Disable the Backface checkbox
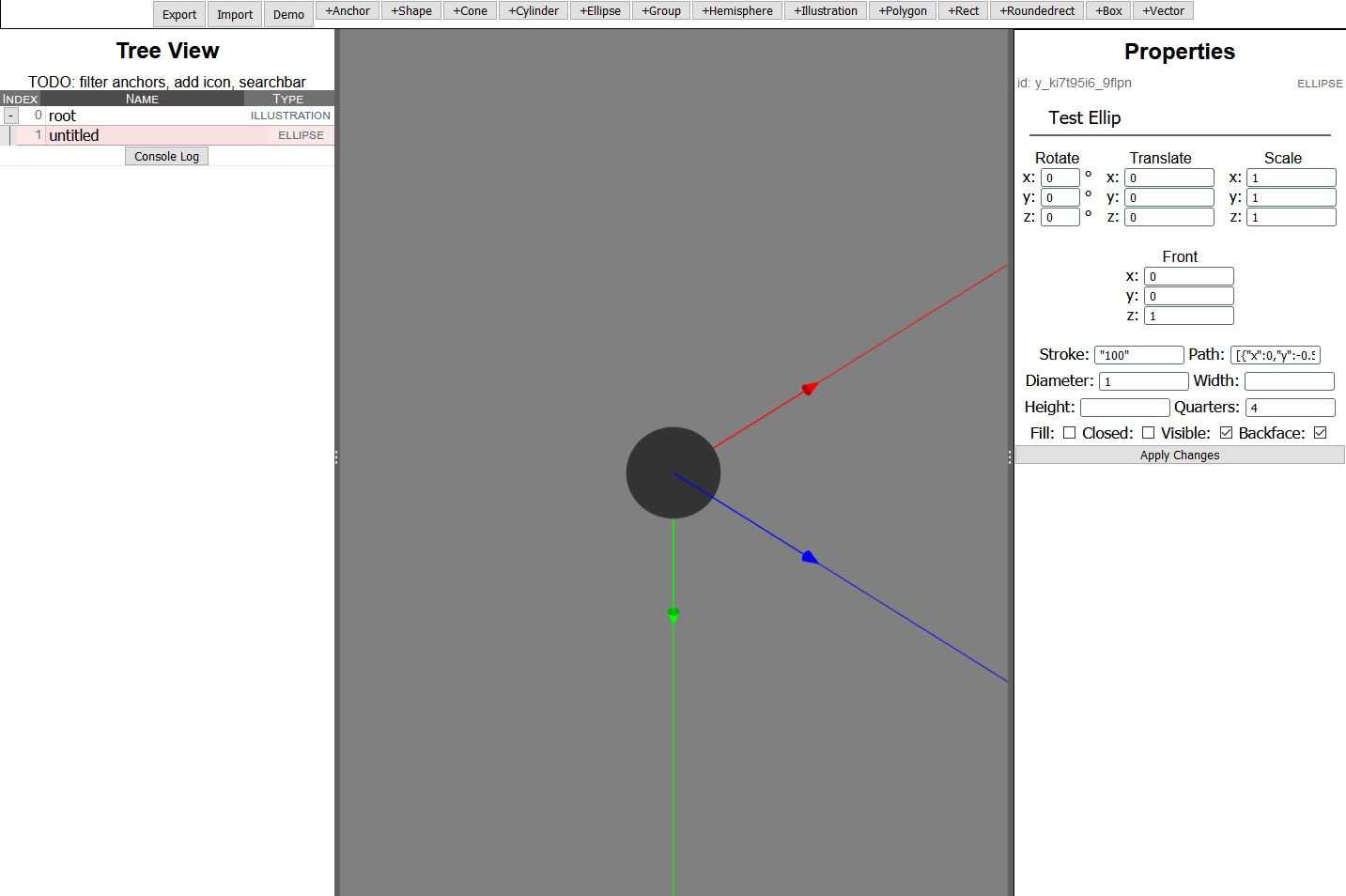 [x=1320, y=433]
